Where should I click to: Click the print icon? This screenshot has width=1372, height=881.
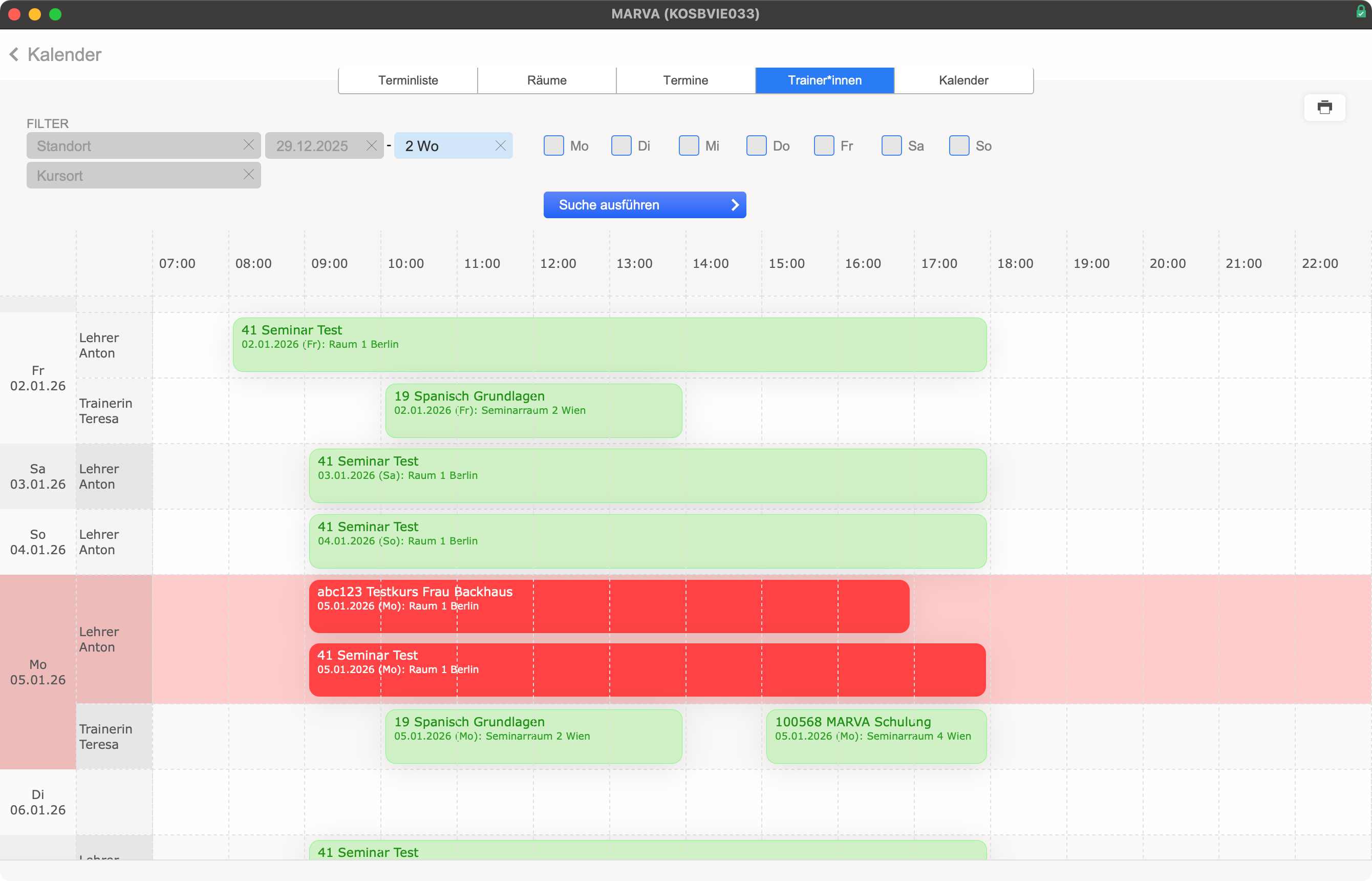pyautogui.click(x=1324, y=108)
